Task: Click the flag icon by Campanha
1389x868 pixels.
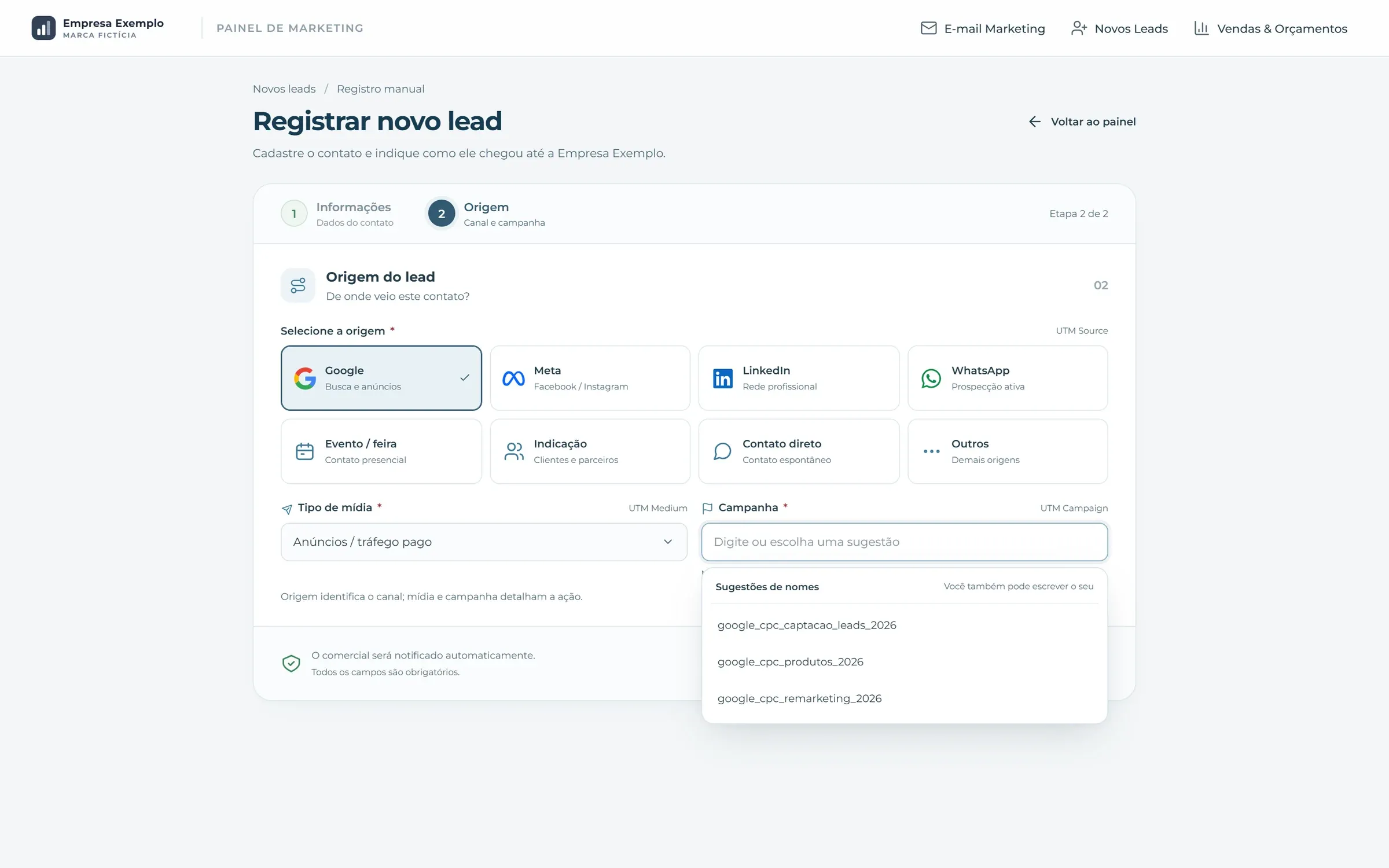Action: (x=707, y=508)
